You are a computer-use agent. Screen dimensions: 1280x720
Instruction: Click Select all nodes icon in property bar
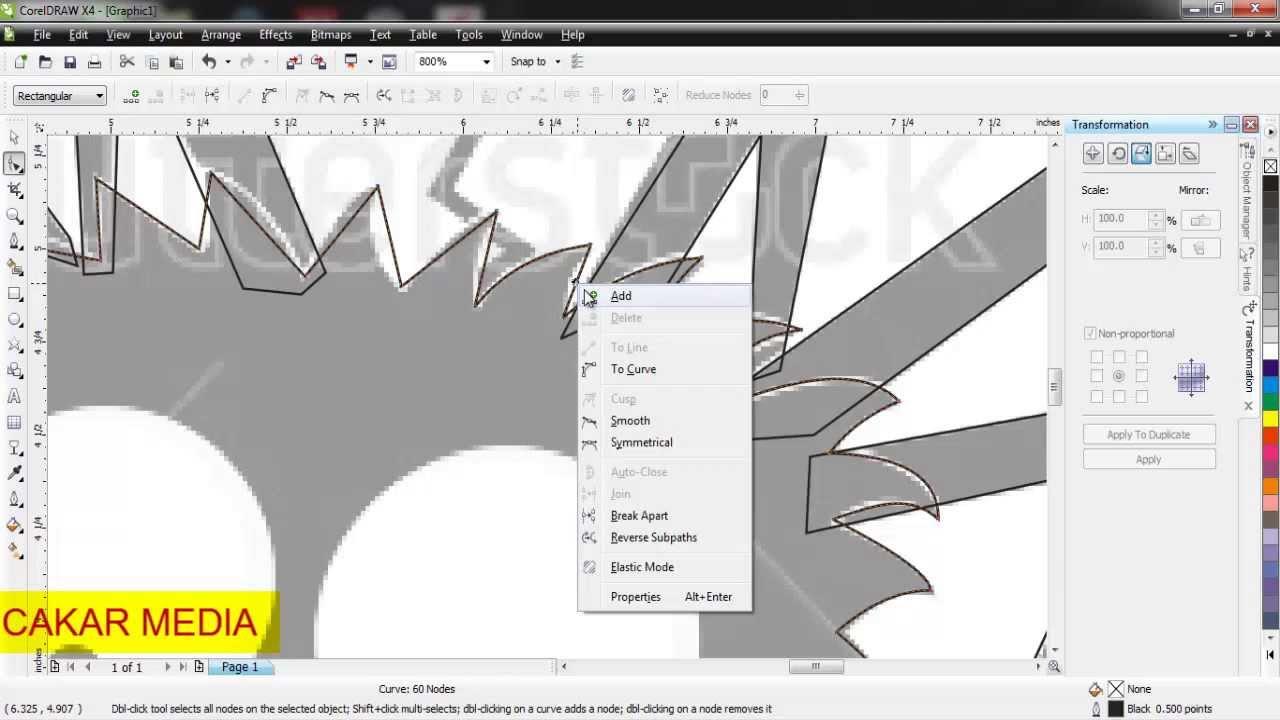coord(661,95)
